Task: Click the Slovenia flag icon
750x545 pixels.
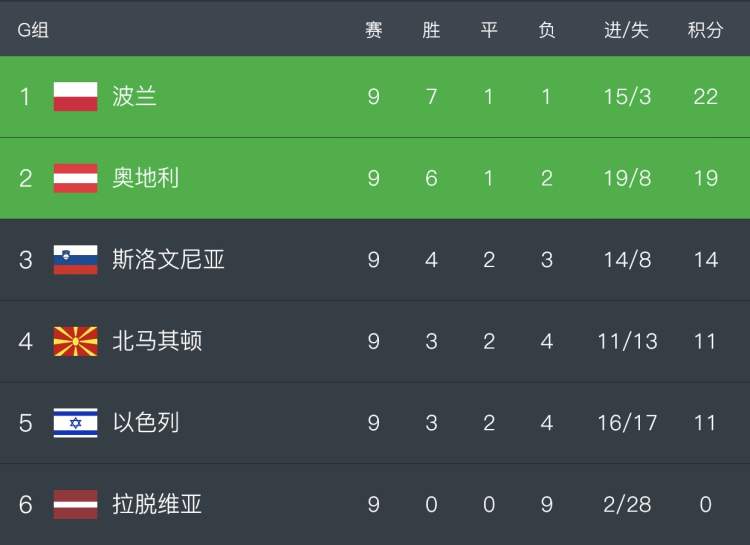Action: [x=76, y=260]
